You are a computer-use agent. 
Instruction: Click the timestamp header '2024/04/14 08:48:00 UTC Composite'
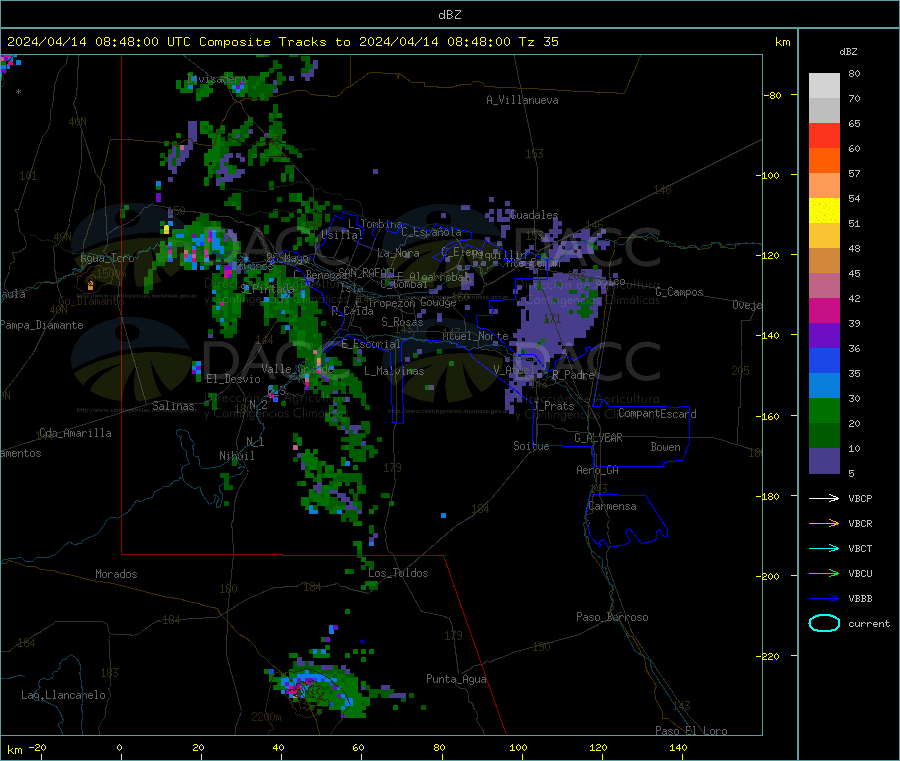coord(138,42)
